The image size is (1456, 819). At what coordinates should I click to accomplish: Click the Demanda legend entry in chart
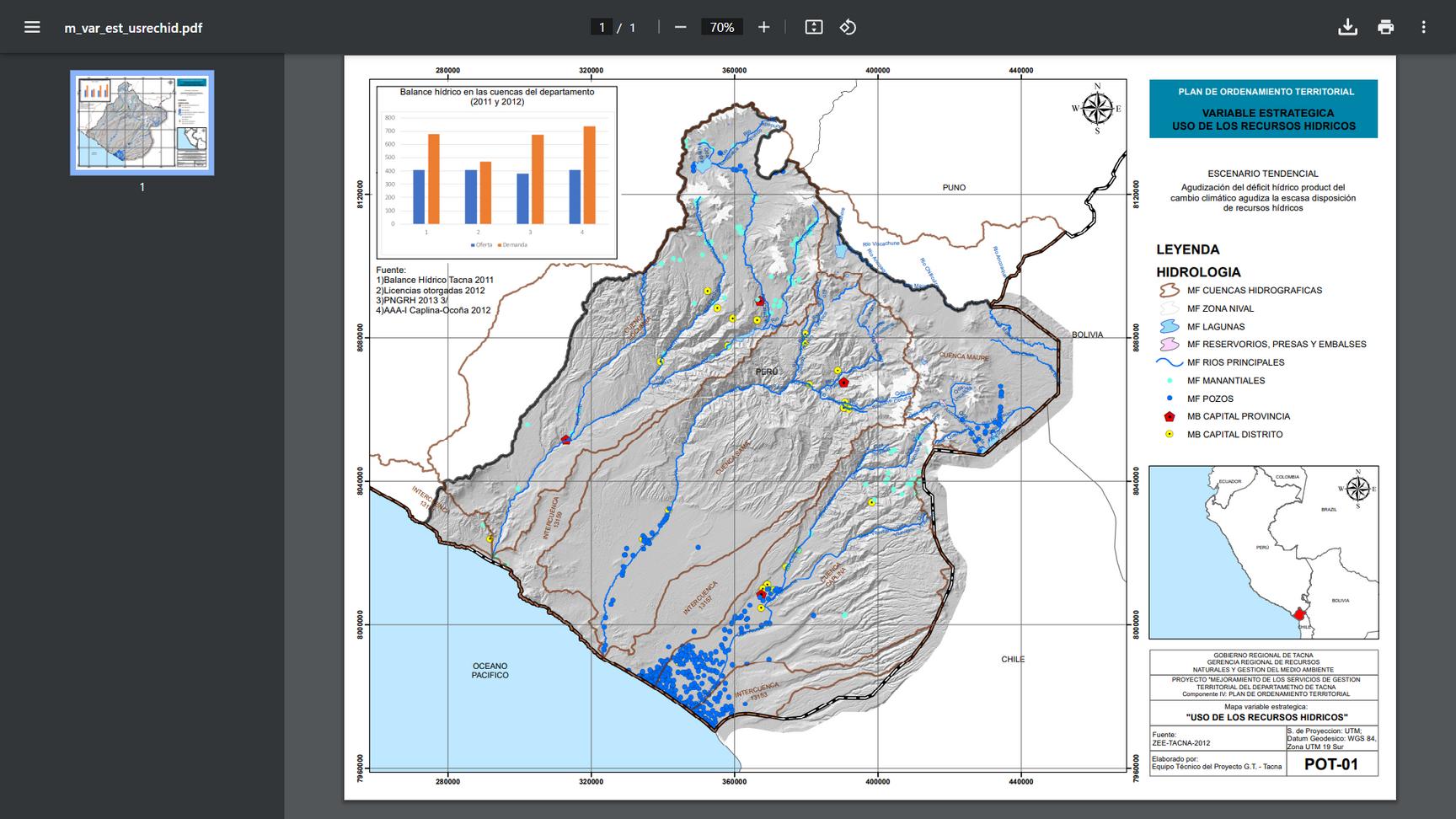(x=511, y=245)
